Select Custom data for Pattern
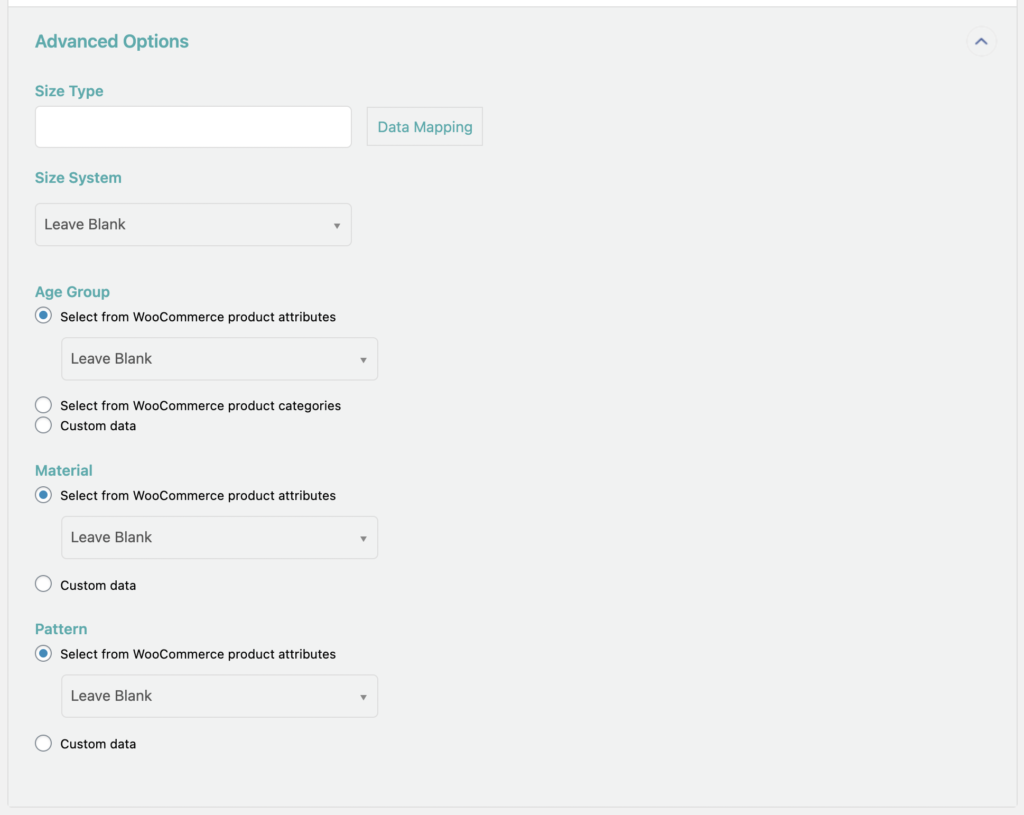 tap(43, 743)
